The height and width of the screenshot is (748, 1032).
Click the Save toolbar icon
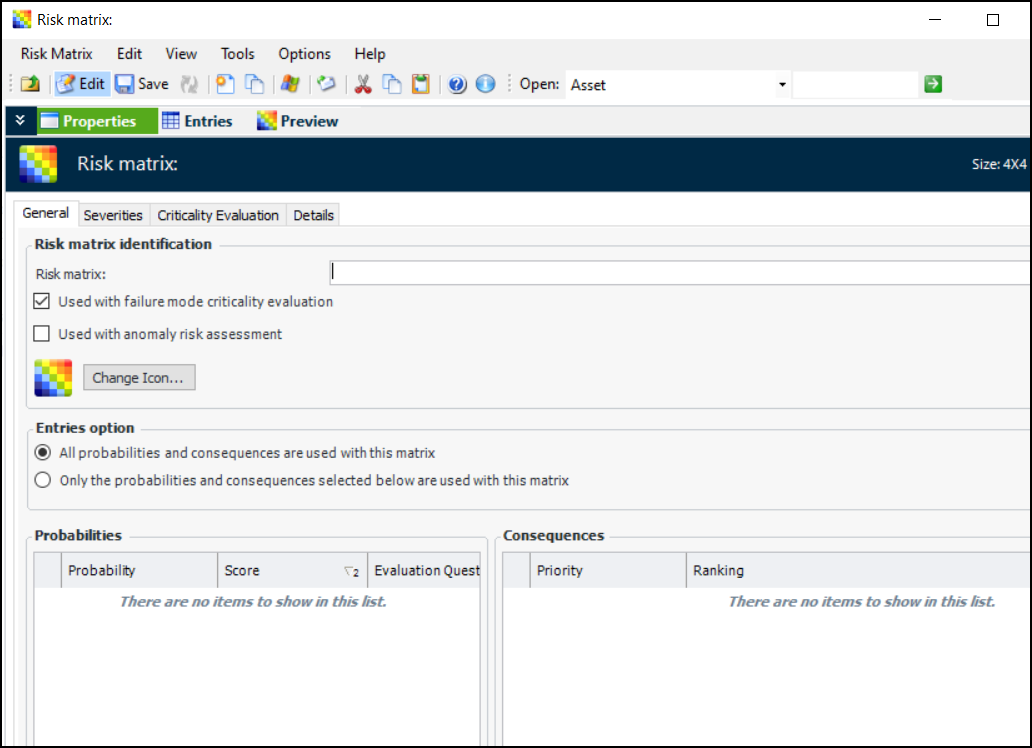point(141,84)
